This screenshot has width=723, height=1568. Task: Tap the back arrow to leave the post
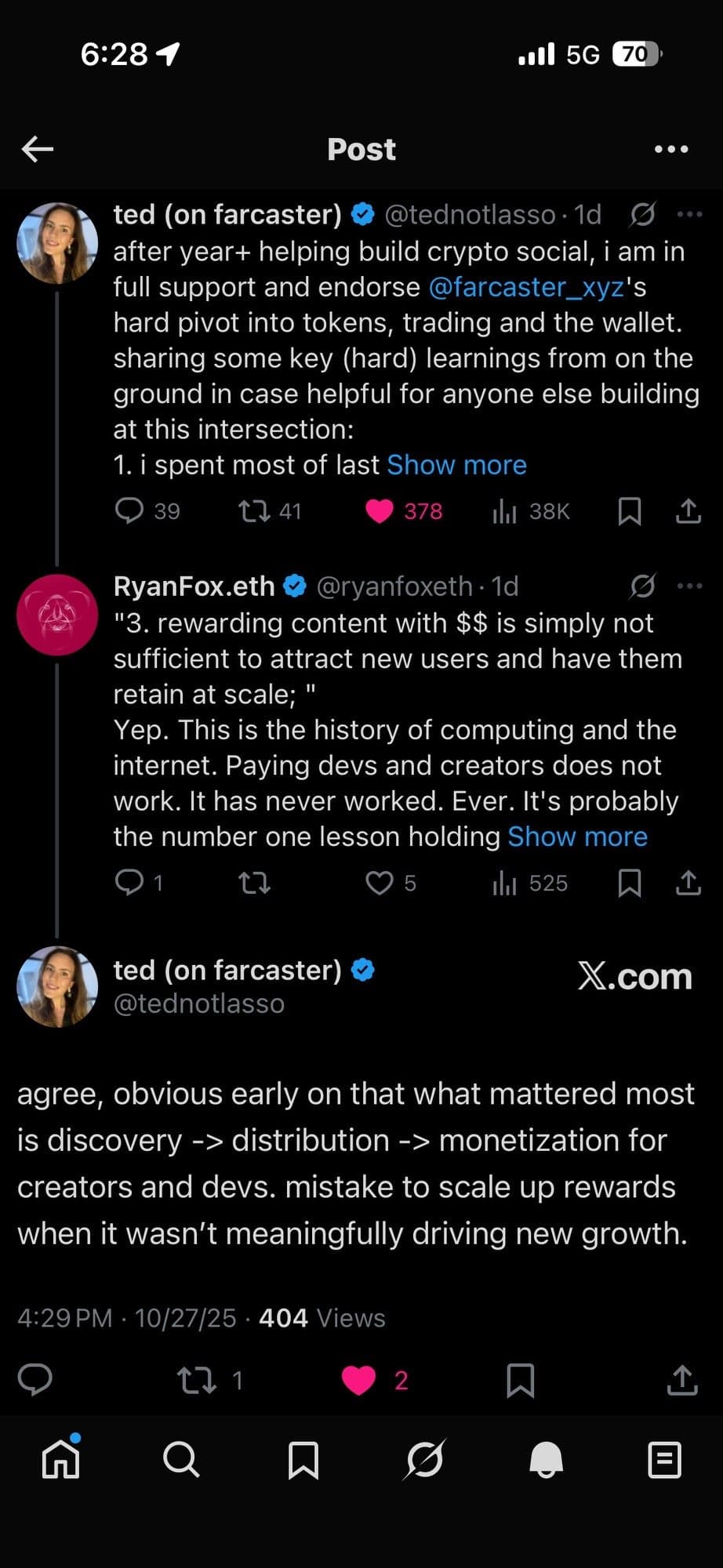click(36, 148)
